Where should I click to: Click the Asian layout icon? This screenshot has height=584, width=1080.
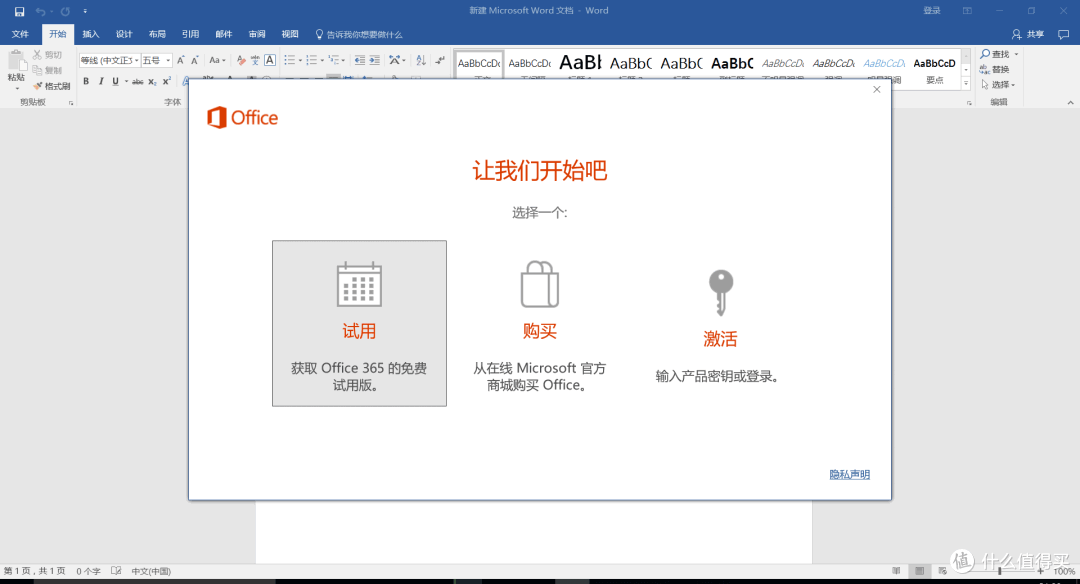(397, 61)
